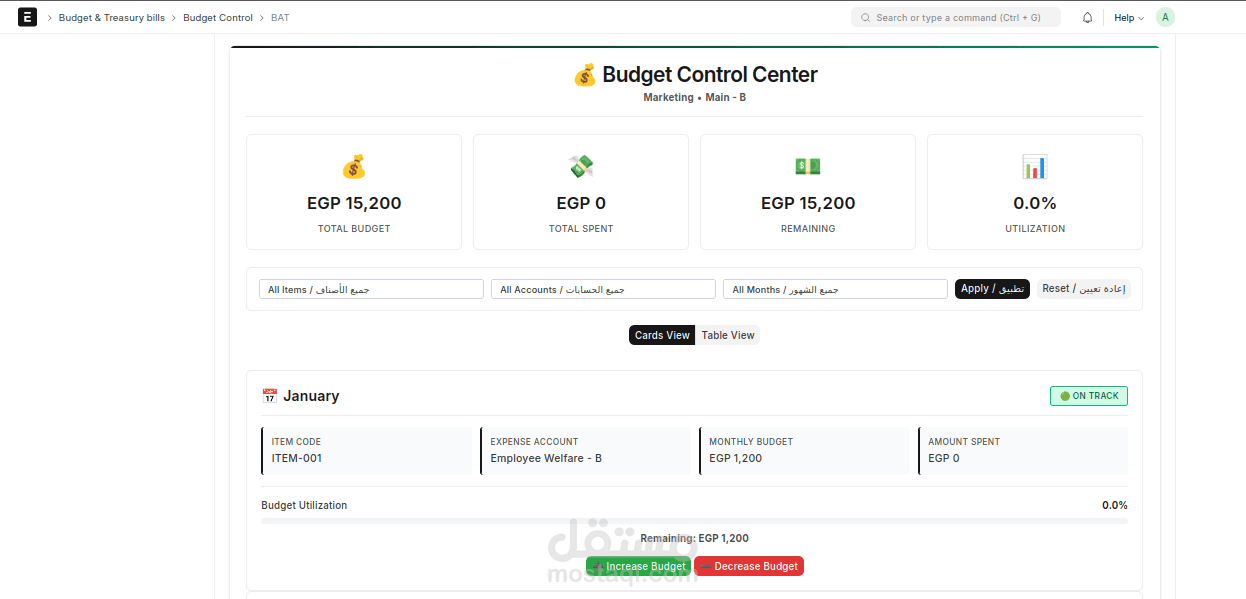Click the Decrease Budget button
Image resolution: width=1246 pixels, height=599 pixels.
pyautogui.click(x=749, y=566)
